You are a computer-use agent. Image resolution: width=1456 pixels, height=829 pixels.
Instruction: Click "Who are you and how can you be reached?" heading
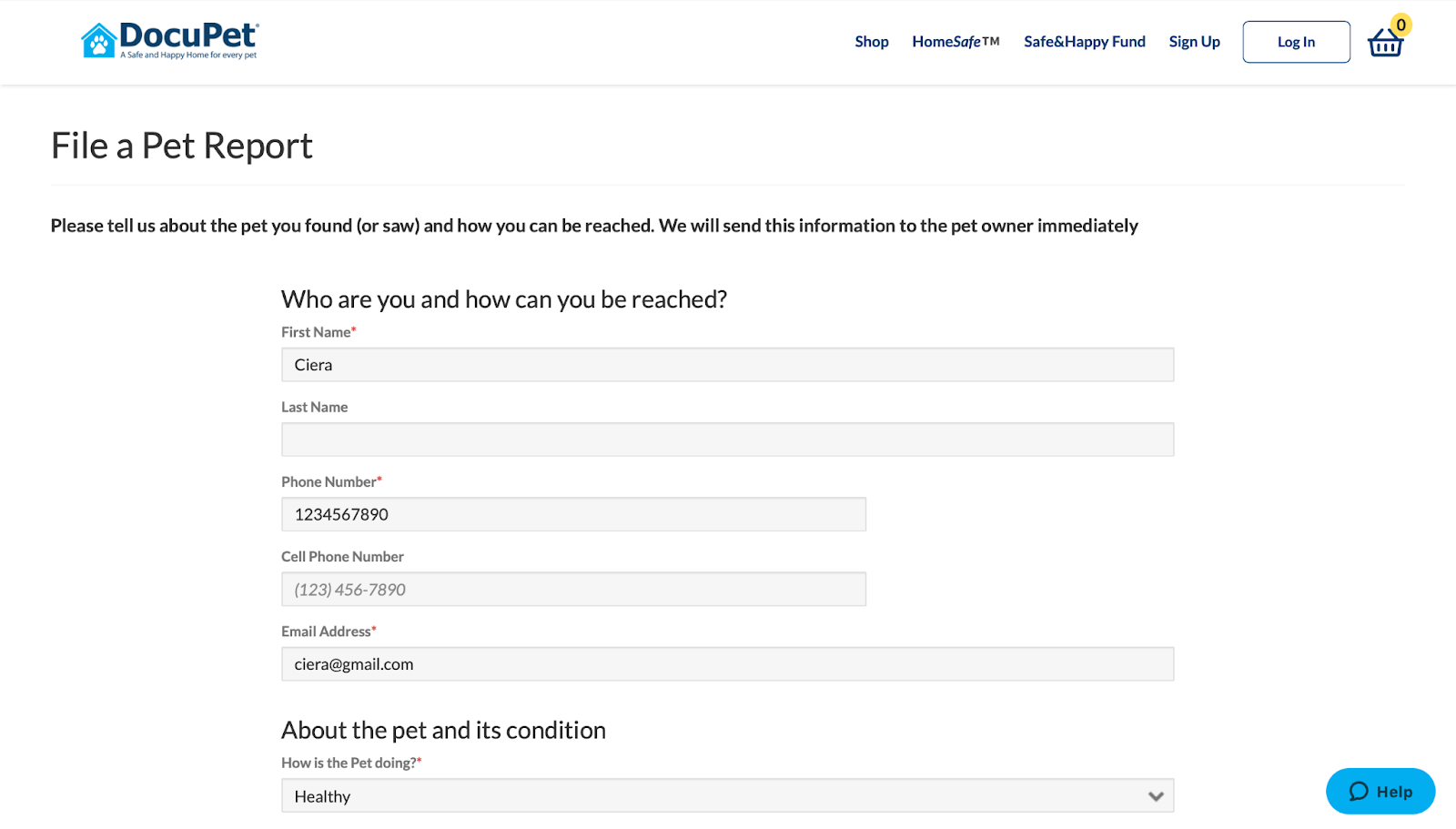tap(504, 299)
